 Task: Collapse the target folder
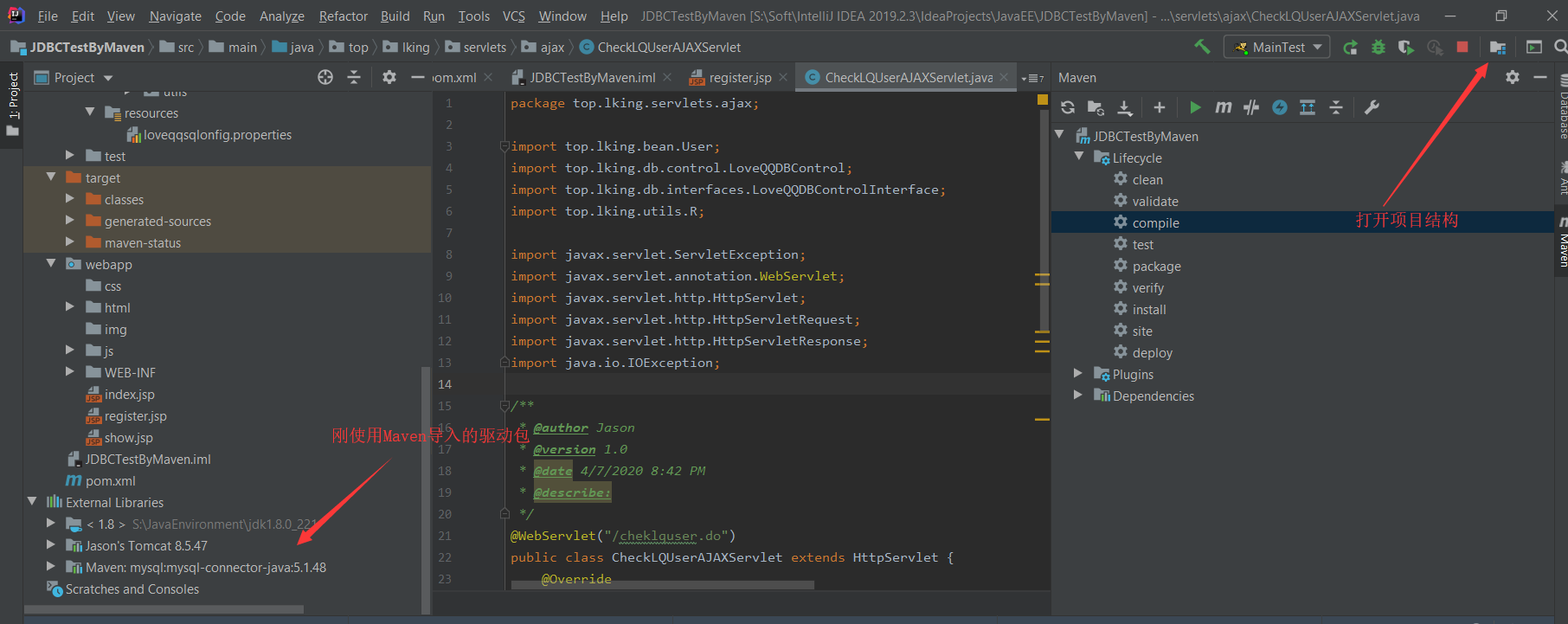click(x=51, y=177)
